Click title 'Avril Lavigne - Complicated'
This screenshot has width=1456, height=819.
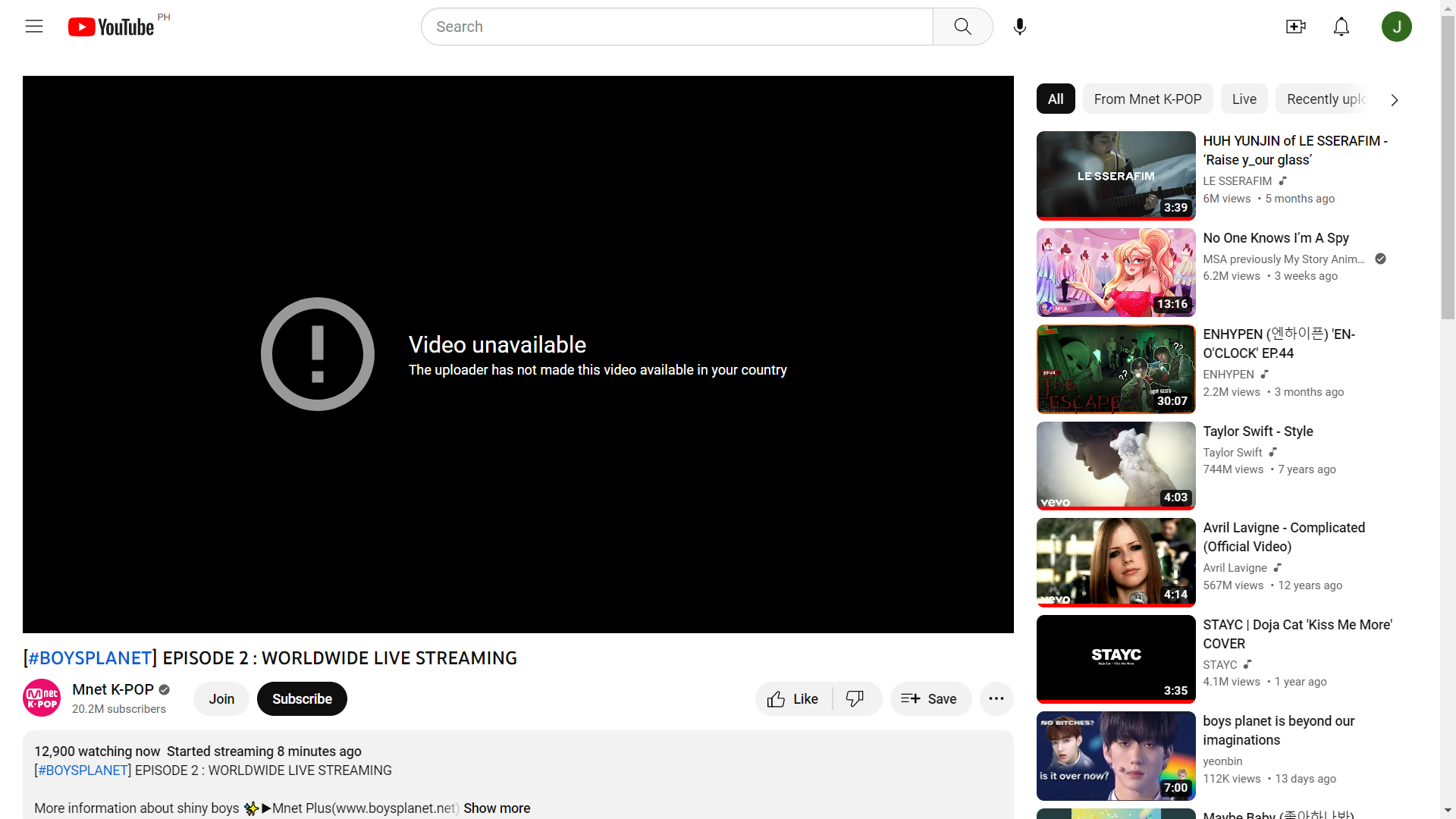pyautogui.click(x=1284, y=537)
